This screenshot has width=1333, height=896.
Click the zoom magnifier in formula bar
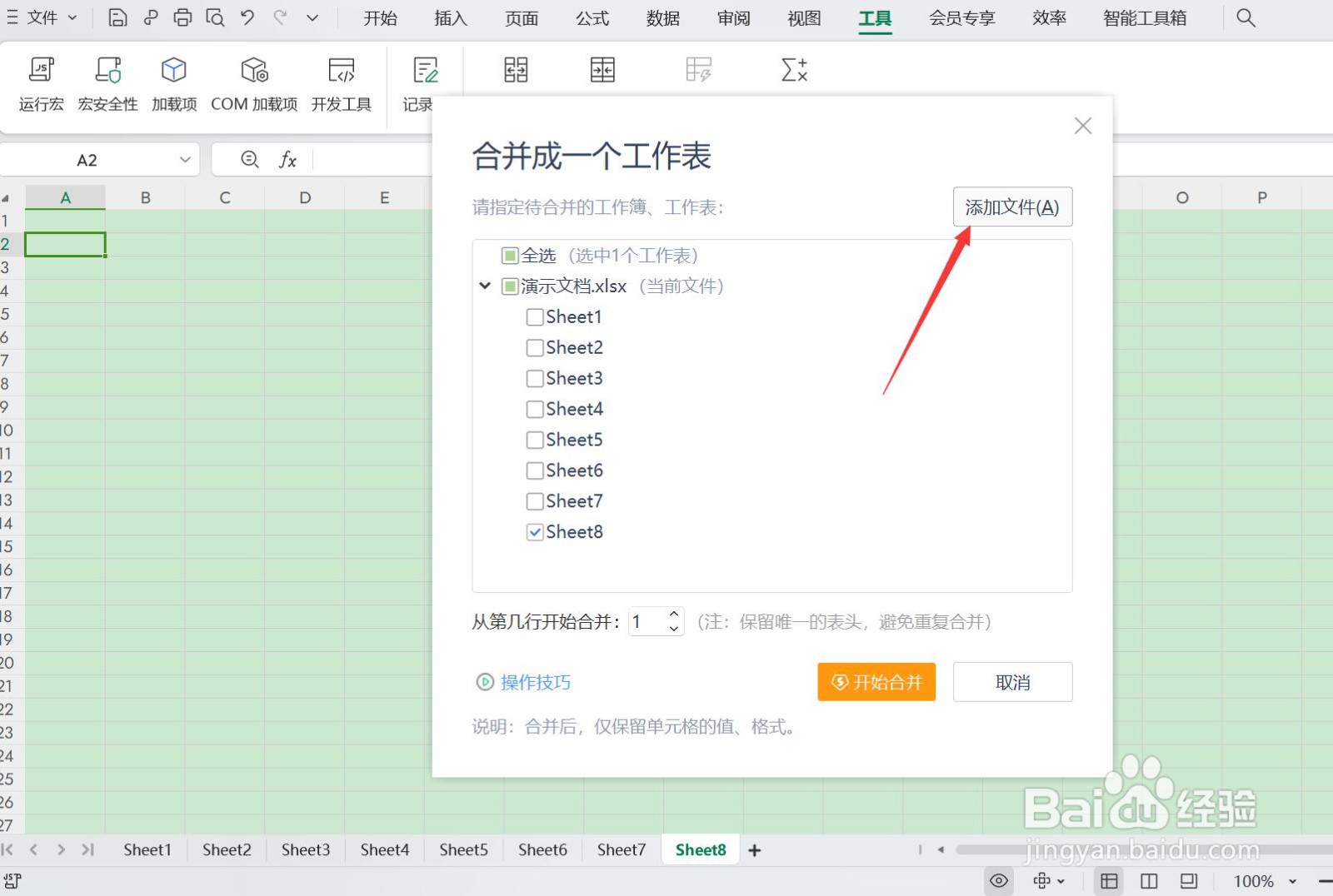coord(249,159)
